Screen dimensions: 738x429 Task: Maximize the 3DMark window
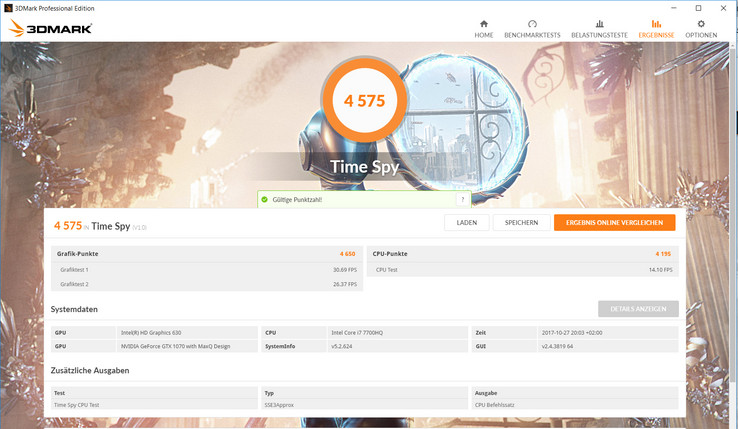point(698,8)
